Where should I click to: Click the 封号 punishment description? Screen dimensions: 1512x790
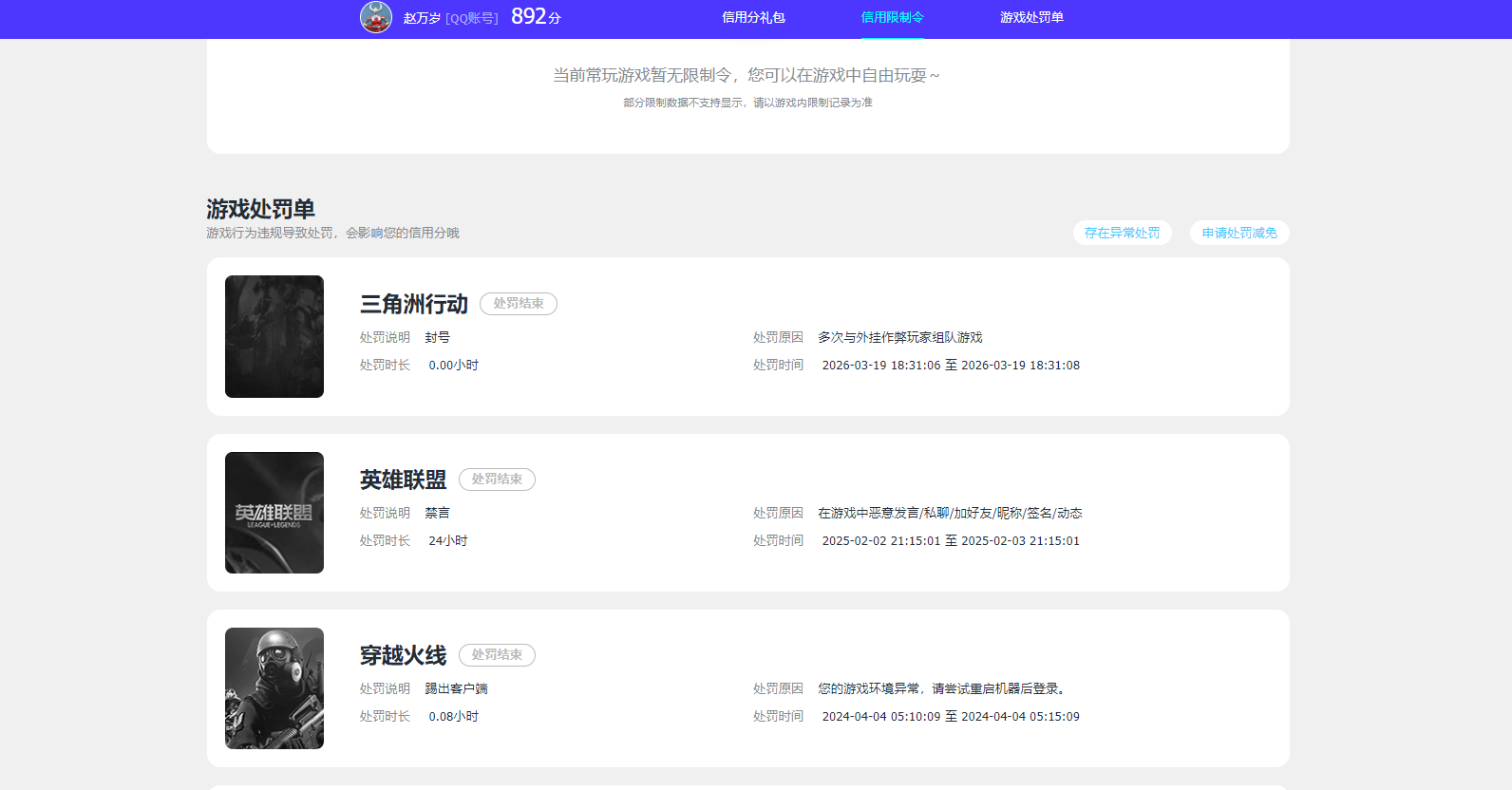pos(438,337)
